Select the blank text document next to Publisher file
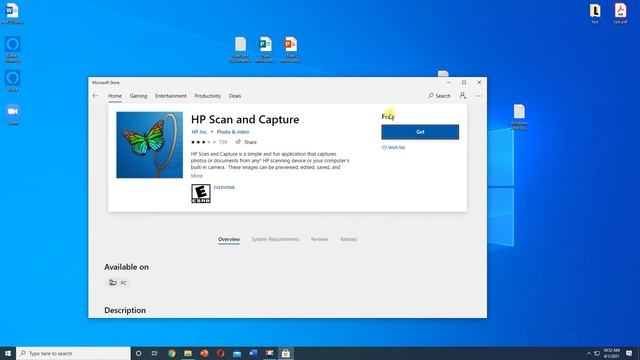 tap(240, 49)
